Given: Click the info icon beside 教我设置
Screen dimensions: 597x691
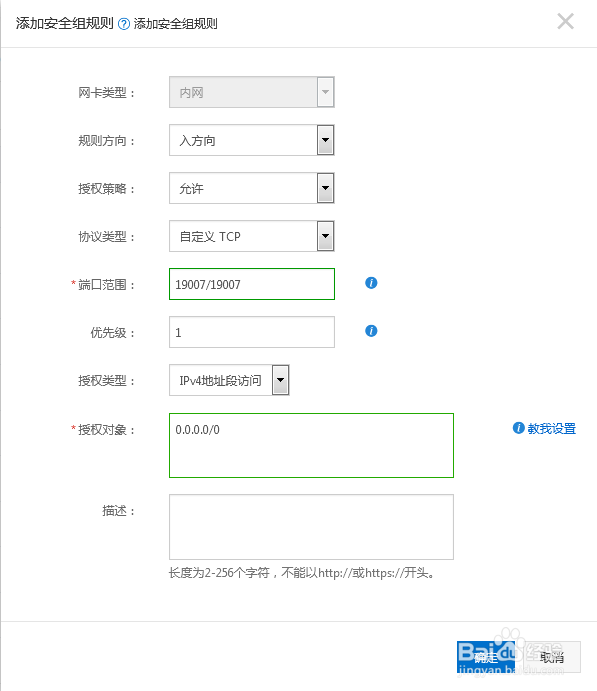Looking at the screenshot, I should pos(518,428).
